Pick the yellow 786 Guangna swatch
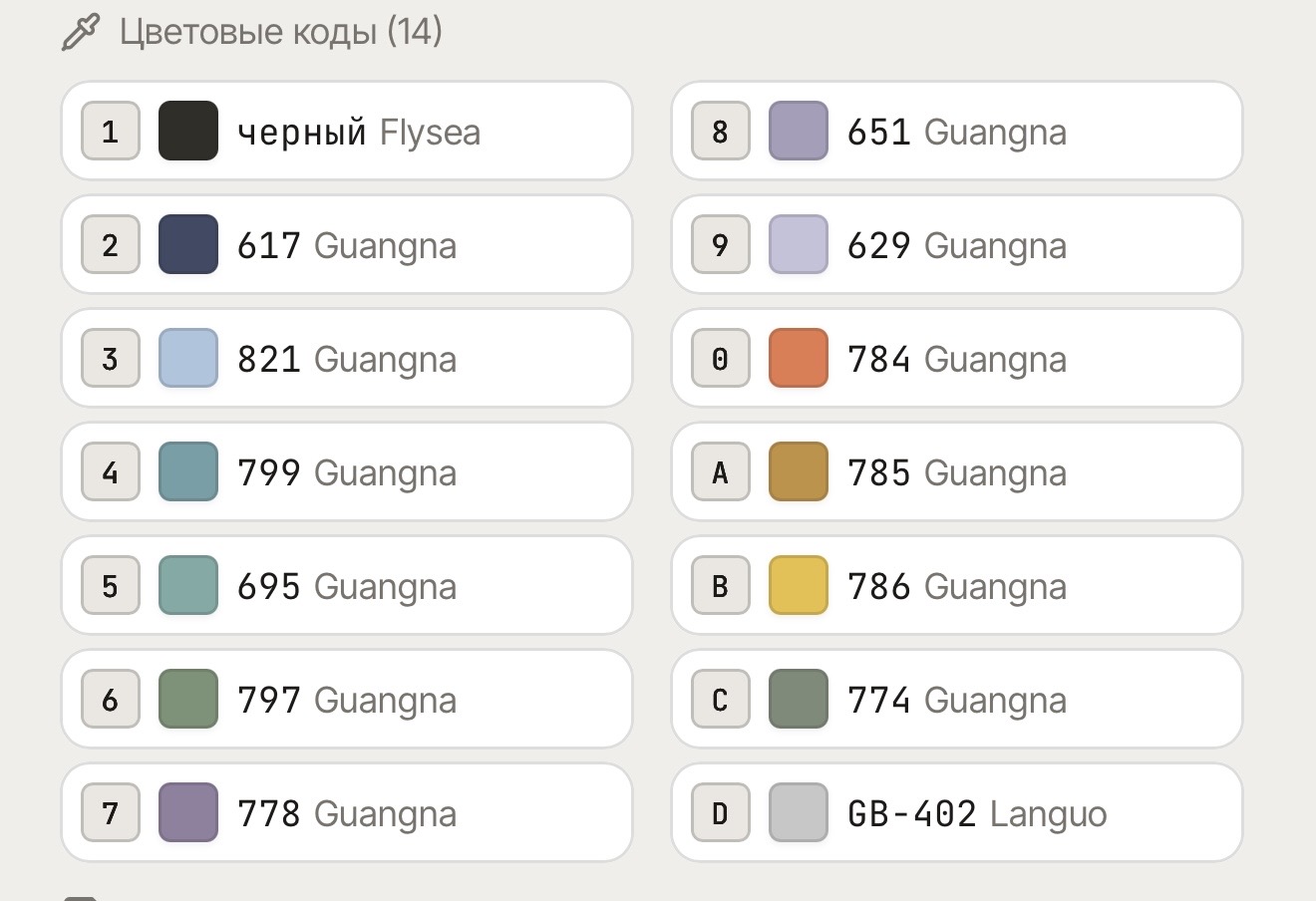Viewport: 1316px width, 901px height. pos(799,585)
